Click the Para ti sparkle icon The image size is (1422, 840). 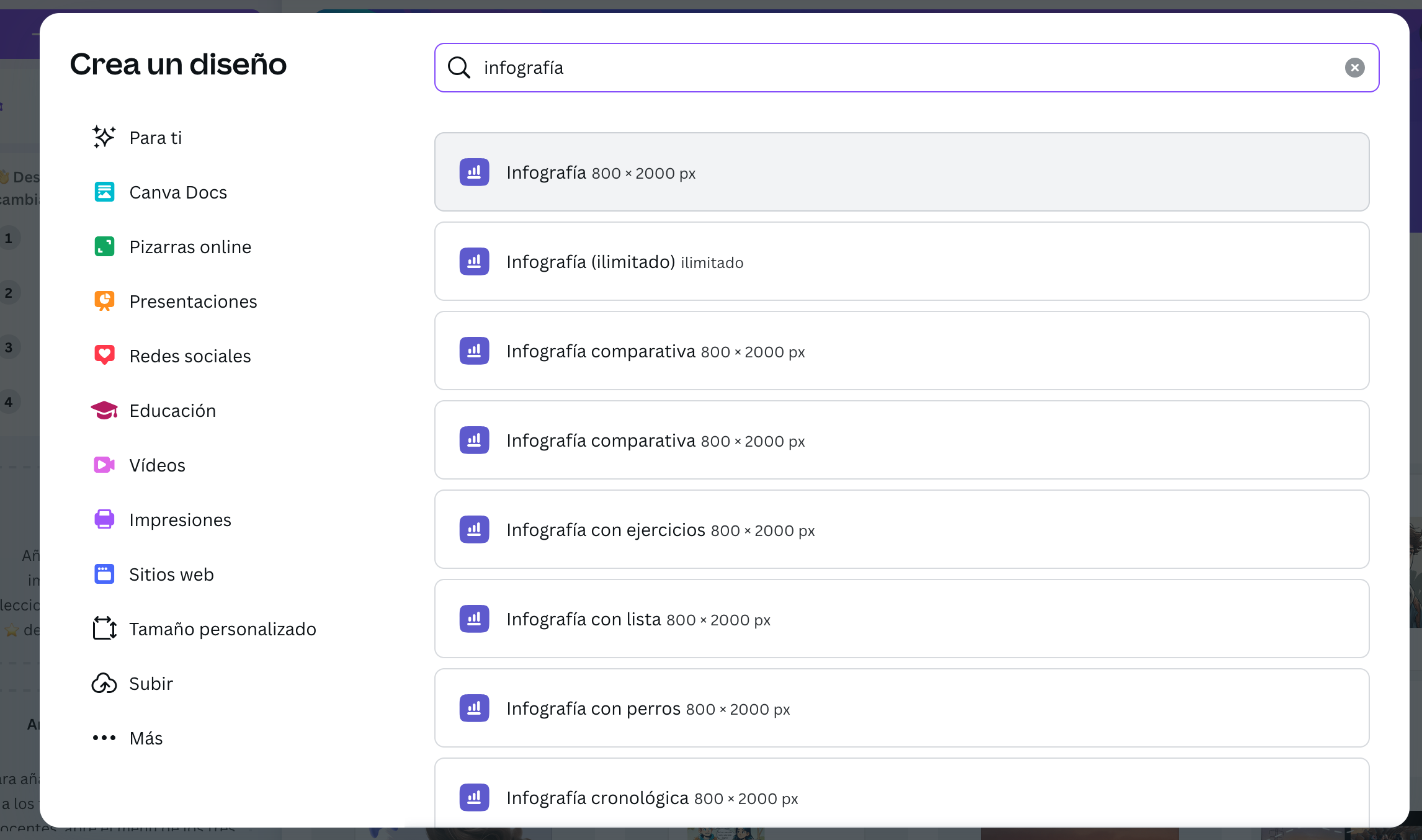(104, 137)
